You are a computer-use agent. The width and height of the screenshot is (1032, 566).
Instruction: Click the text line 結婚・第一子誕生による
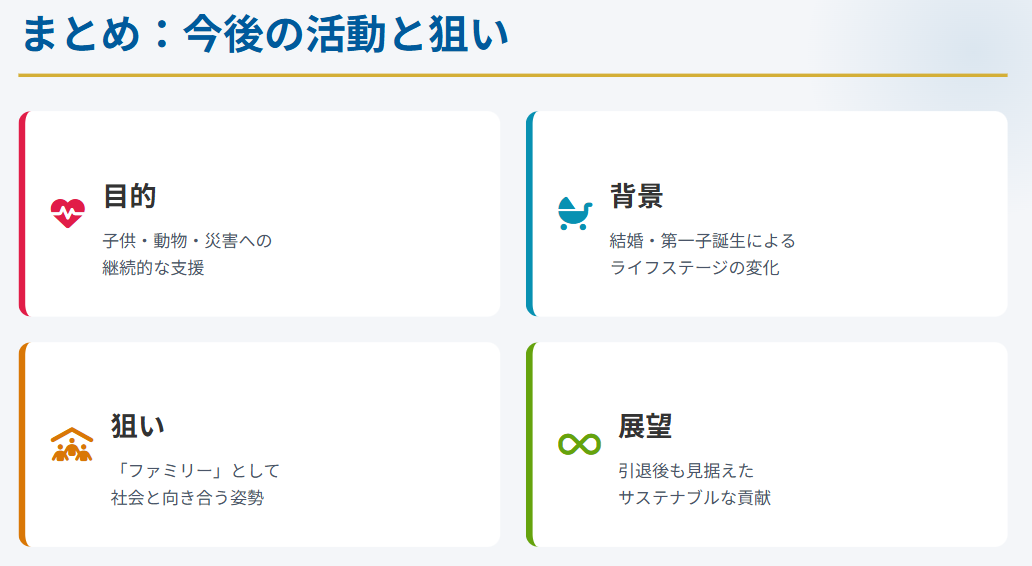point(703,241)
